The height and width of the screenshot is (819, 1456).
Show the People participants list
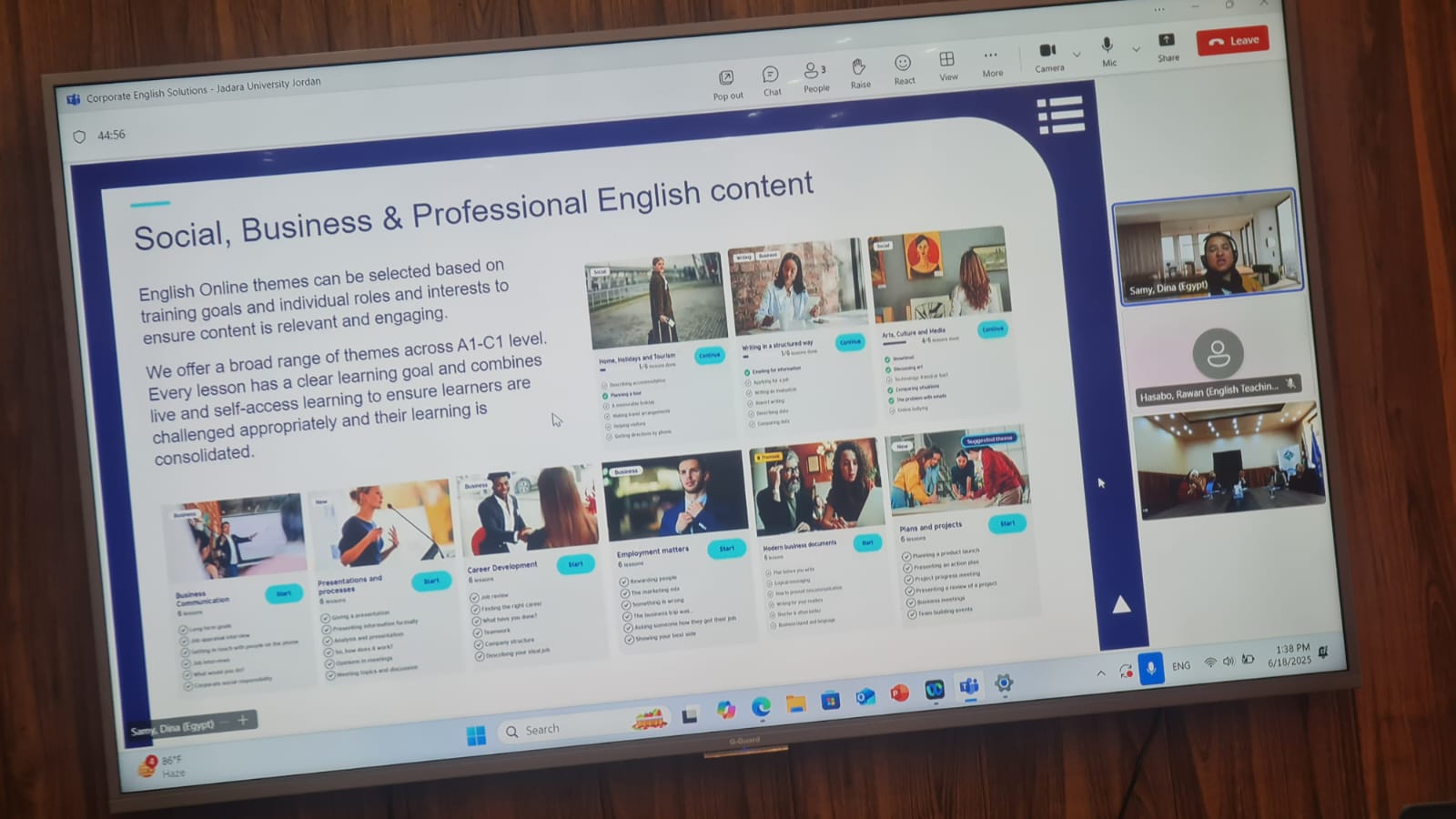815,76
